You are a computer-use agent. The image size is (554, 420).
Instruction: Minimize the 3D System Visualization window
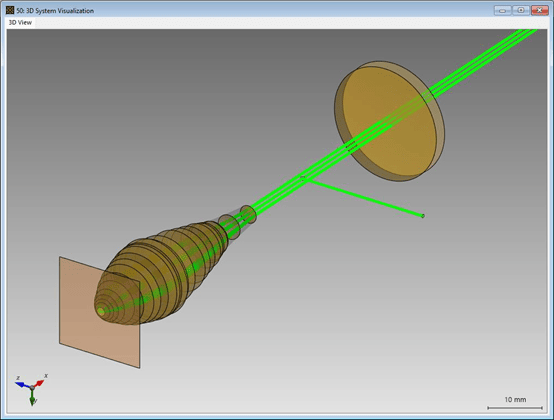(502, 11)
